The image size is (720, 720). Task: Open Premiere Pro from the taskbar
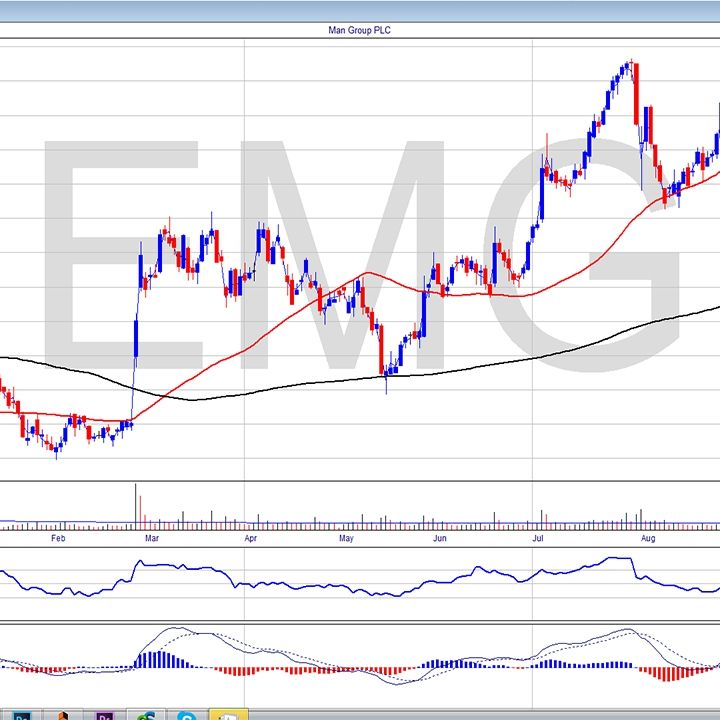tap(105, 714)
